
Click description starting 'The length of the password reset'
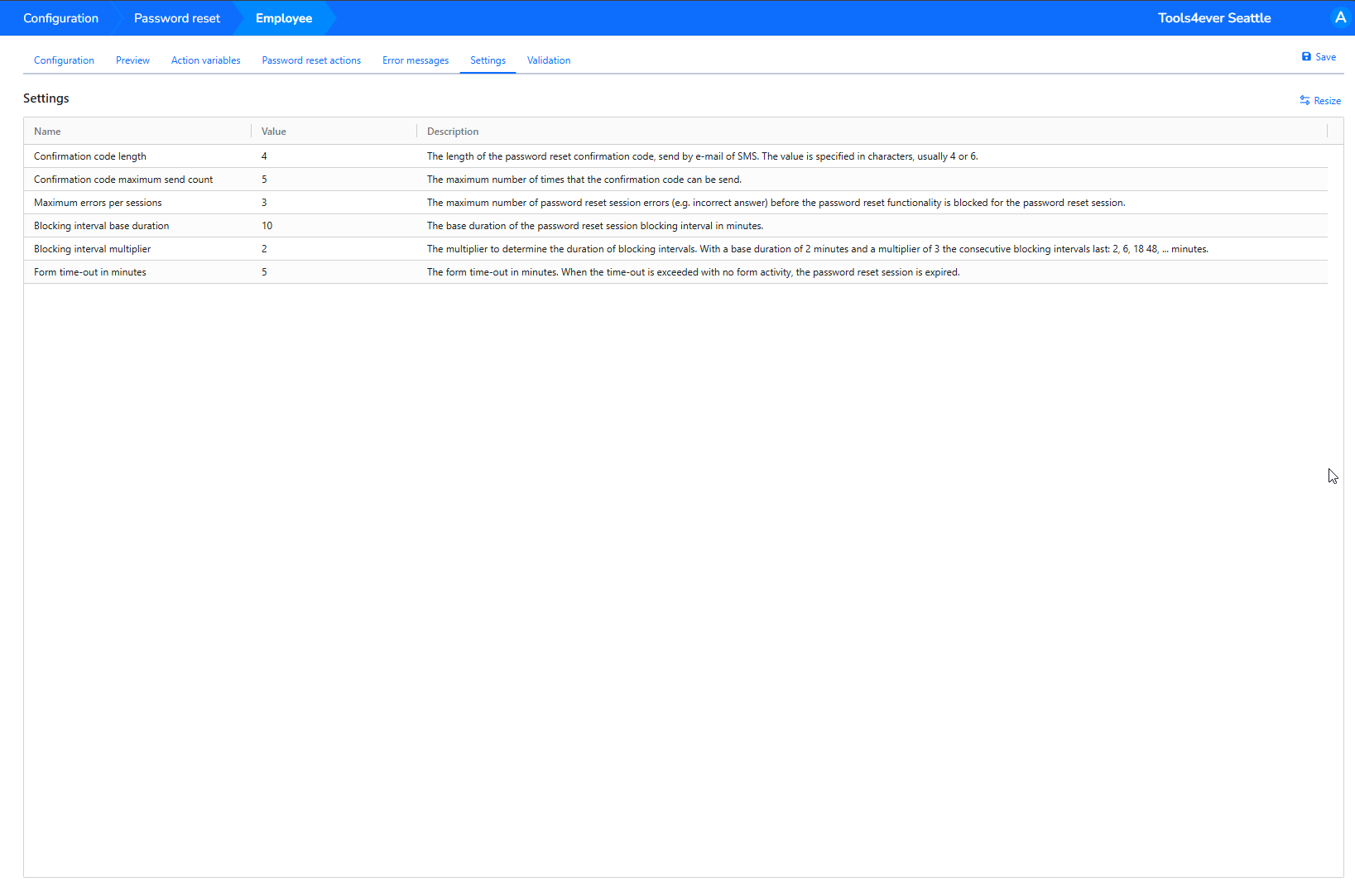[x=703, y=156]
